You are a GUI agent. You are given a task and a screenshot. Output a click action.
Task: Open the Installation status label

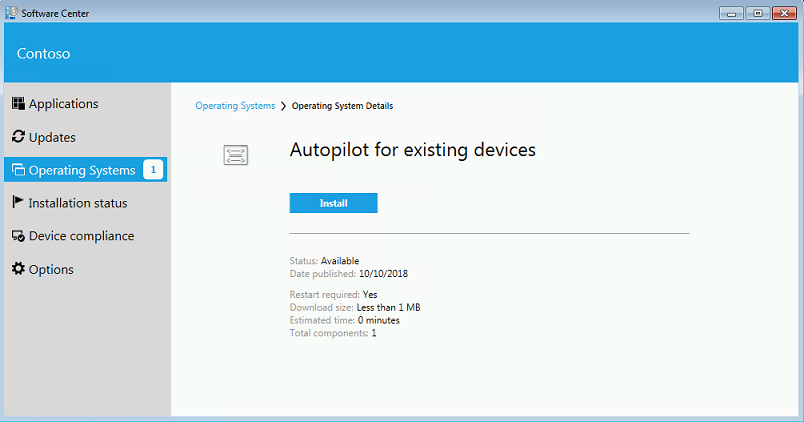click(78, 203)
